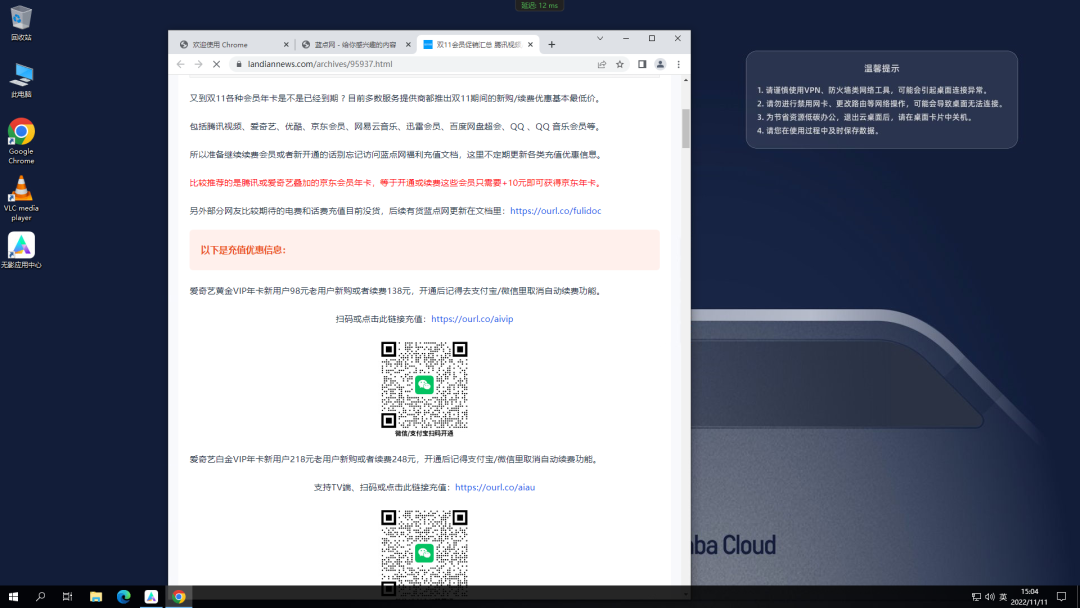Image resolution: width=1080 pixels, height=608 pixels.
Task: Click the second WeChat QR code image
Action: [x=424, y=553]
